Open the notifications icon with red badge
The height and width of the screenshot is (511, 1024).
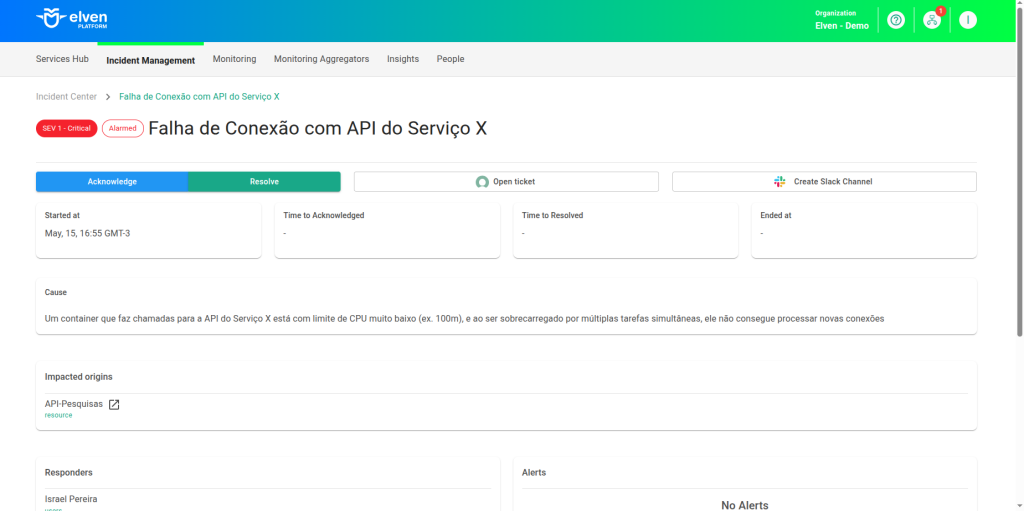point(932,20)
